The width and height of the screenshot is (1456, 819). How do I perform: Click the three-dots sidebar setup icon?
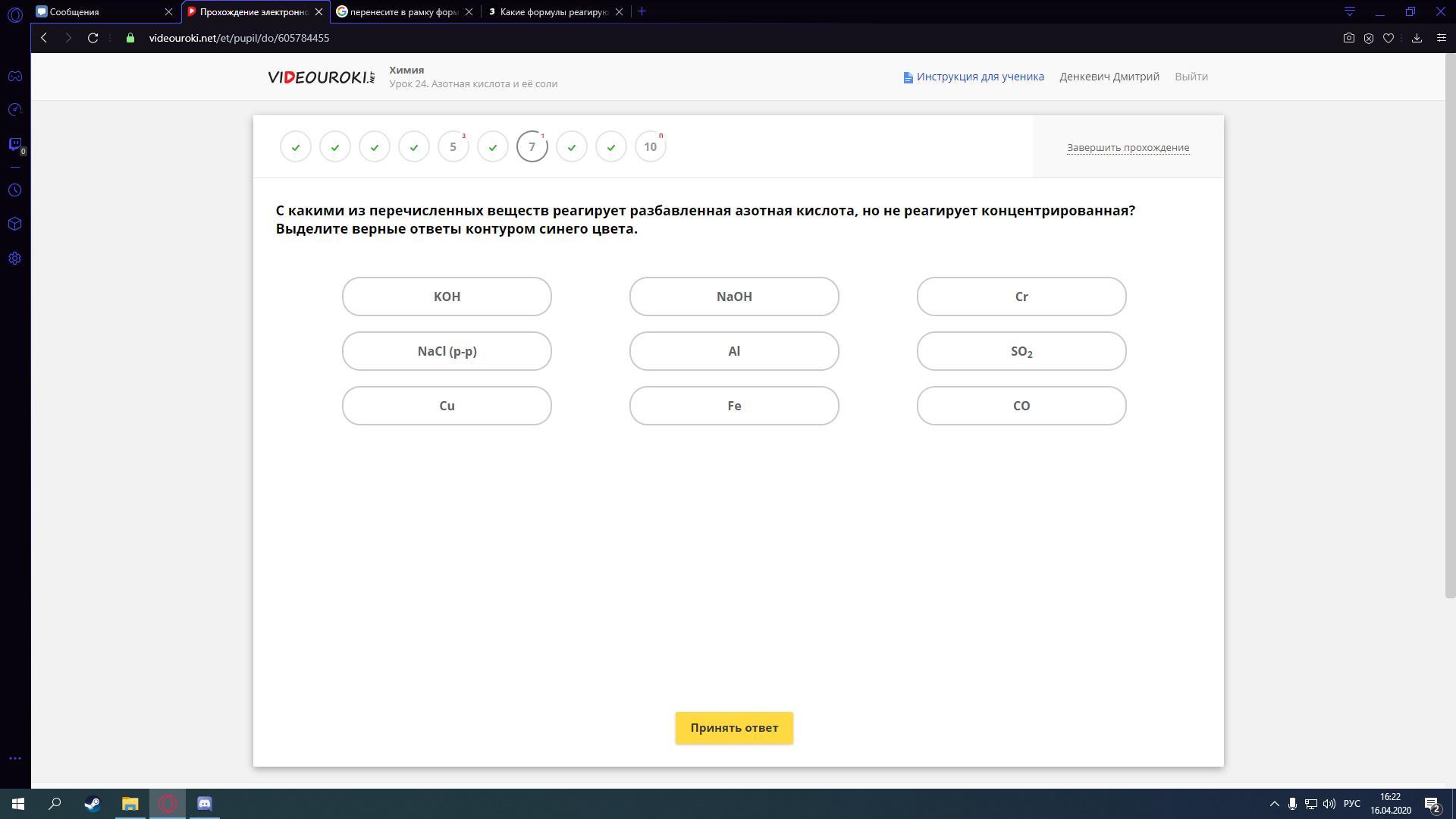tap(15, 758)
